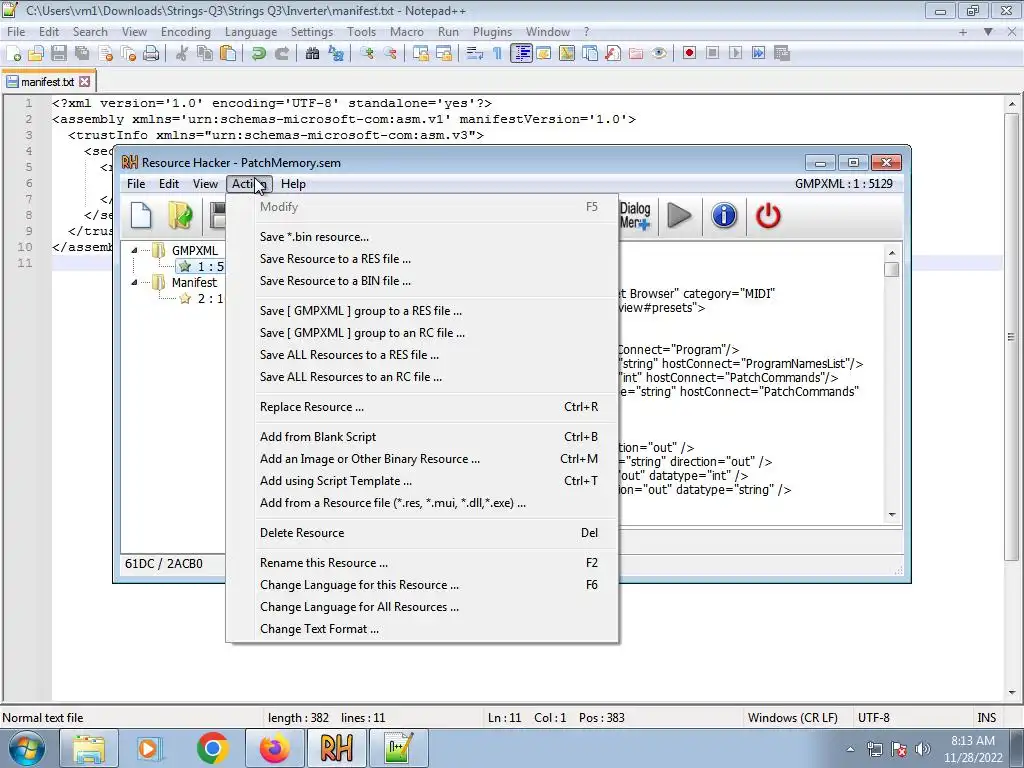Click the green Undo arrow in Notepad++
1024x768 pixels.
pos(259,54)
